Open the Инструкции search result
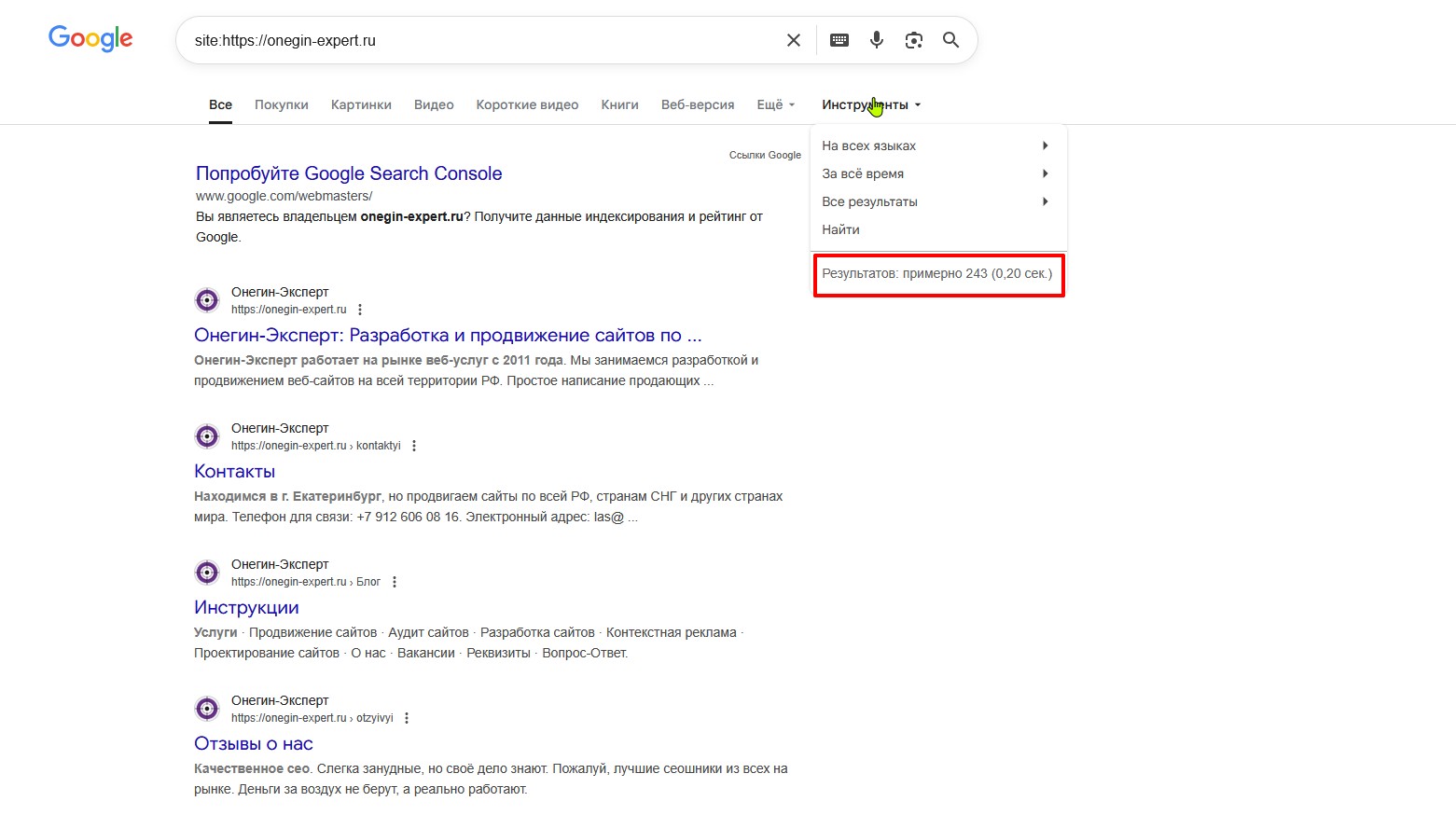Image resolution: width=1456 pixels, height=815 pixels. [246, 608]
